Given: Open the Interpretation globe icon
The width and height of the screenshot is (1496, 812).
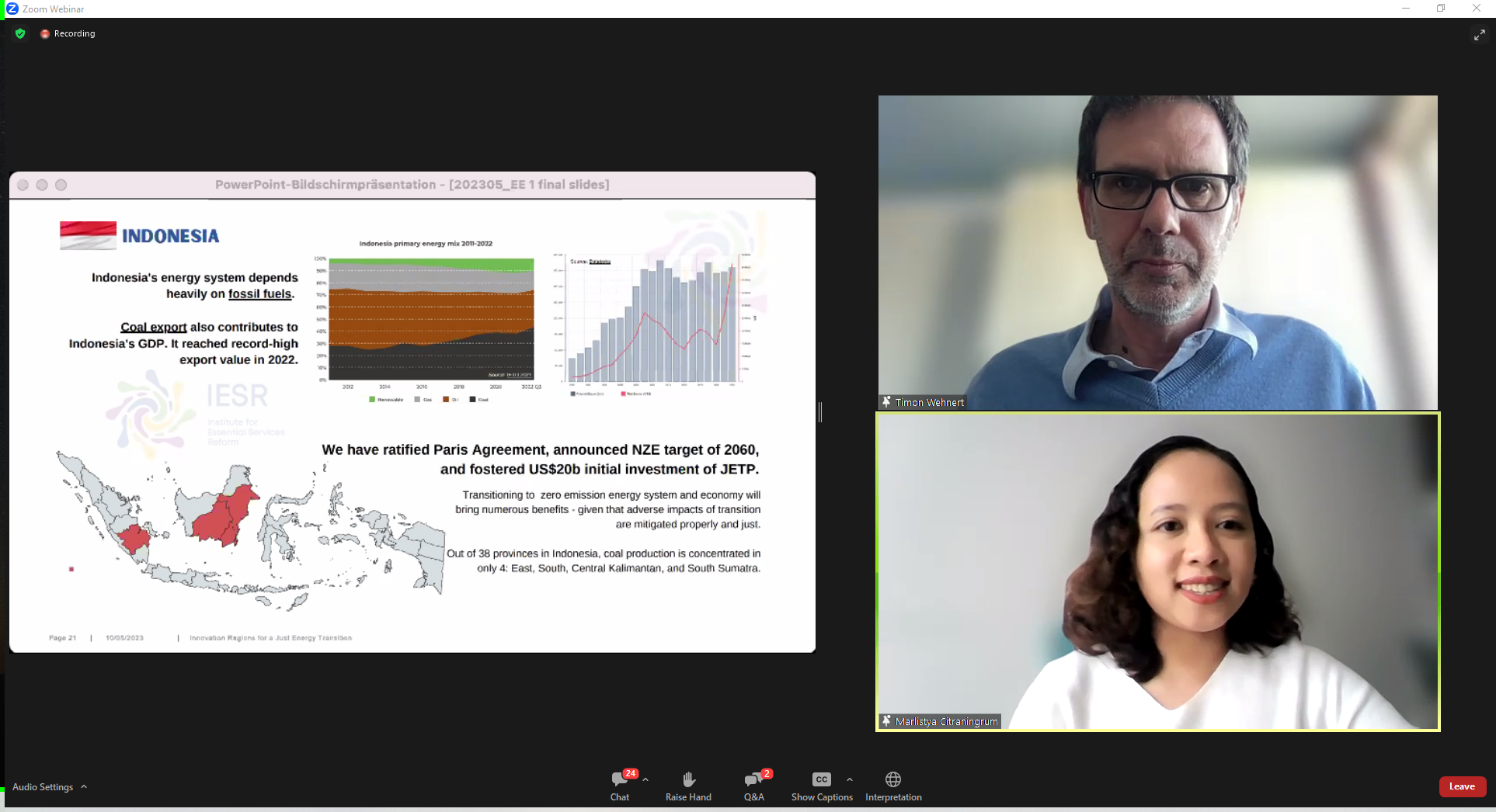Looking at the screenshot, I should click(x=893, y=779).
